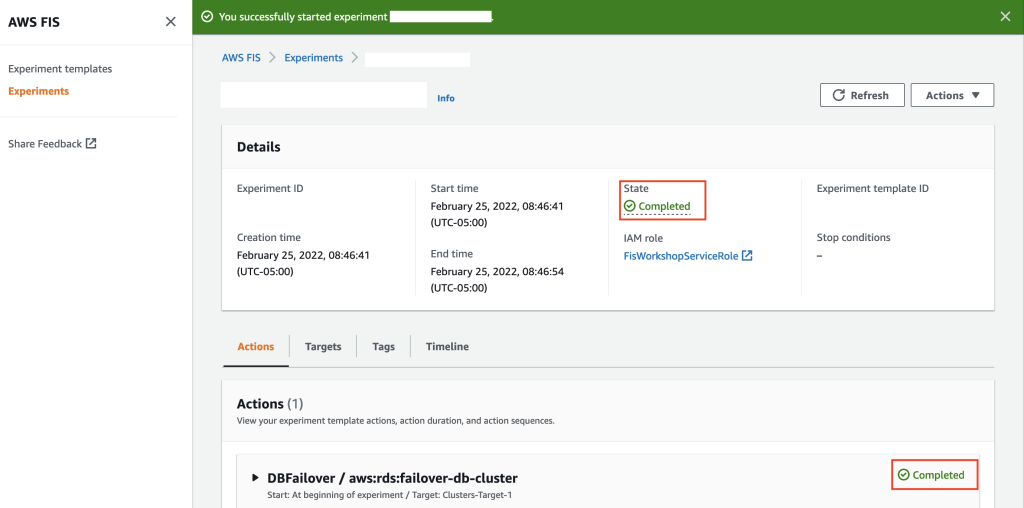Open Experiment templates in sidebar

click(x=60, y=69)
